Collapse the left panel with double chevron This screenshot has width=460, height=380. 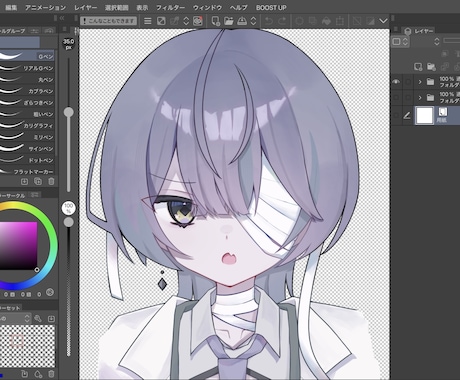(62, 18)
